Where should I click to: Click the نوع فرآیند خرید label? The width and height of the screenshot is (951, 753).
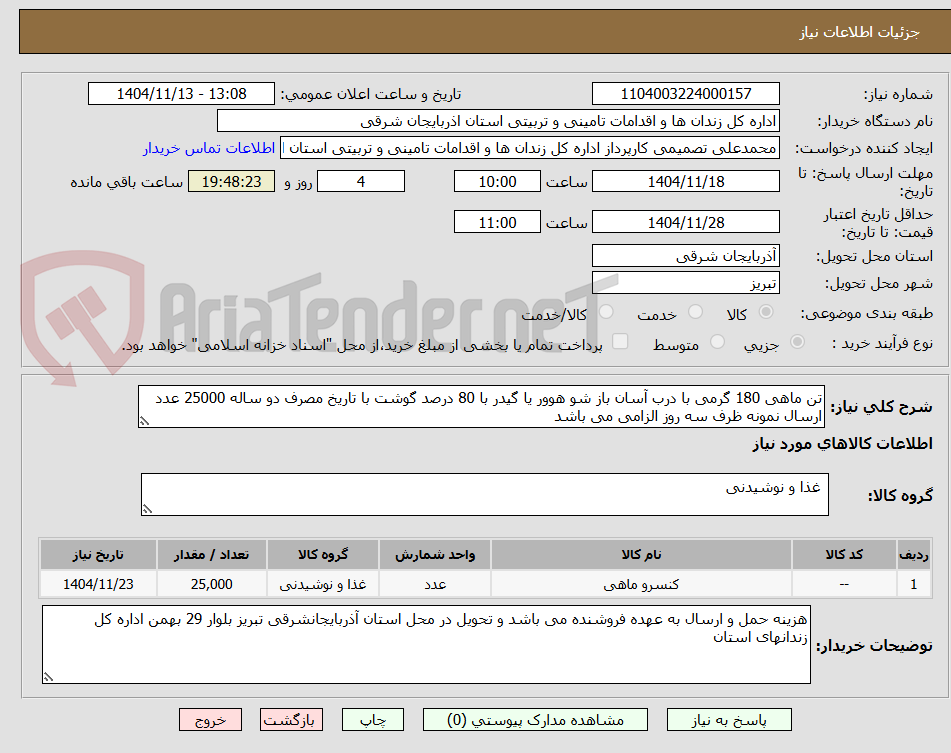[882, 343]
